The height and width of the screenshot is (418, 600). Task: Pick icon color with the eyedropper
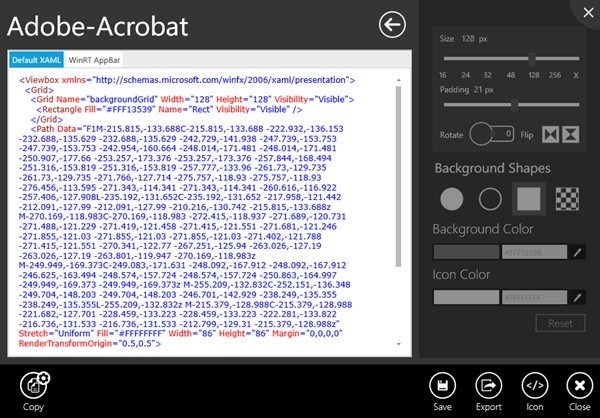point(577,297)
